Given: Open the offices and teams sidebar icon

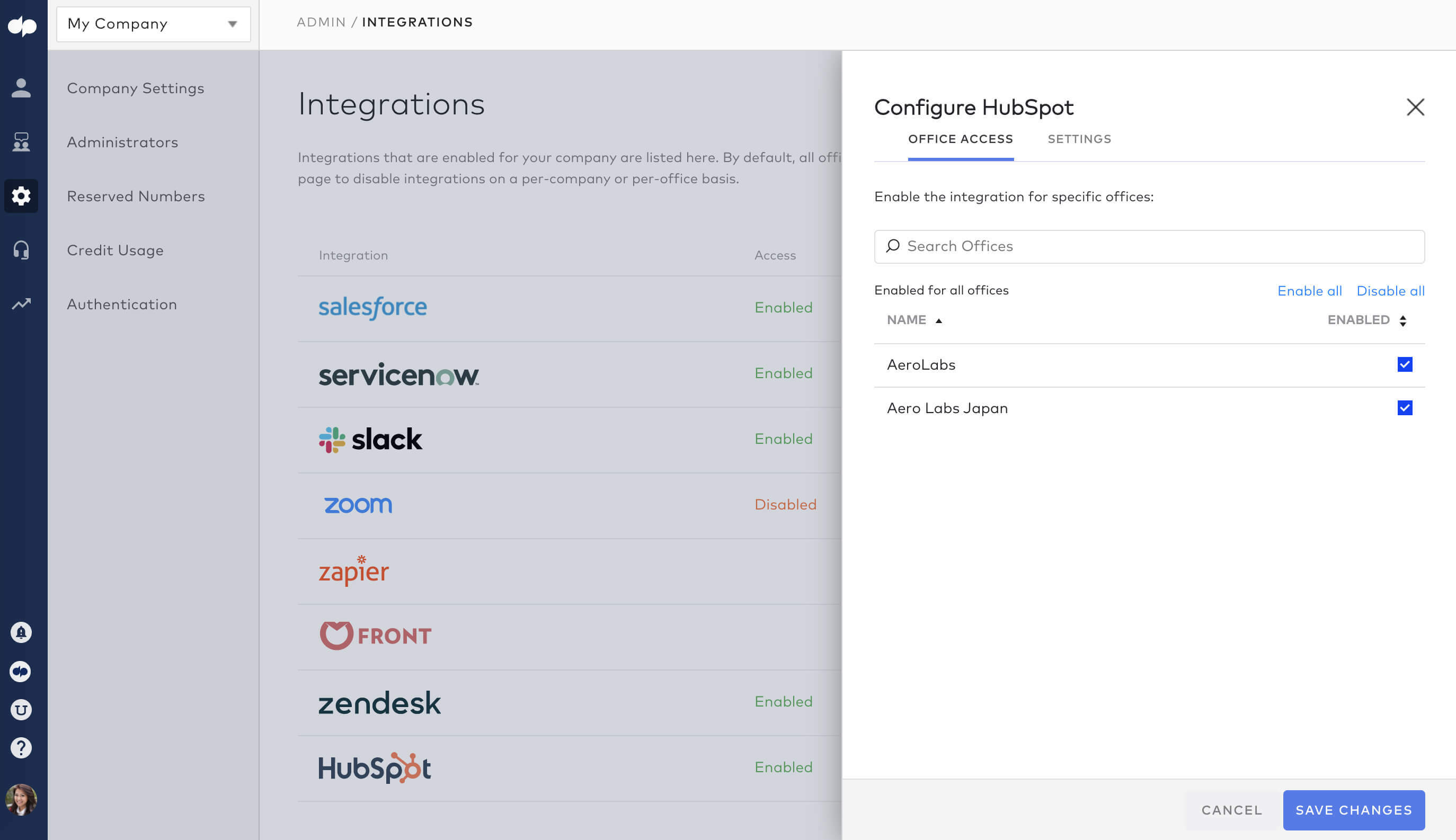Looking at the screenshot, I should [x=21, y=142].
